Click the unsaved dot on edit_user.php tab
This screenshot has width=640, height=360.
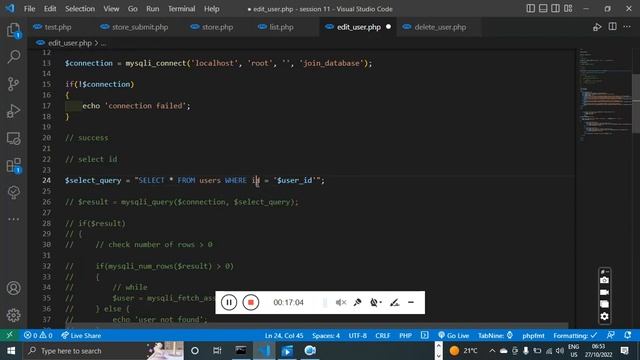click(388, 27)
